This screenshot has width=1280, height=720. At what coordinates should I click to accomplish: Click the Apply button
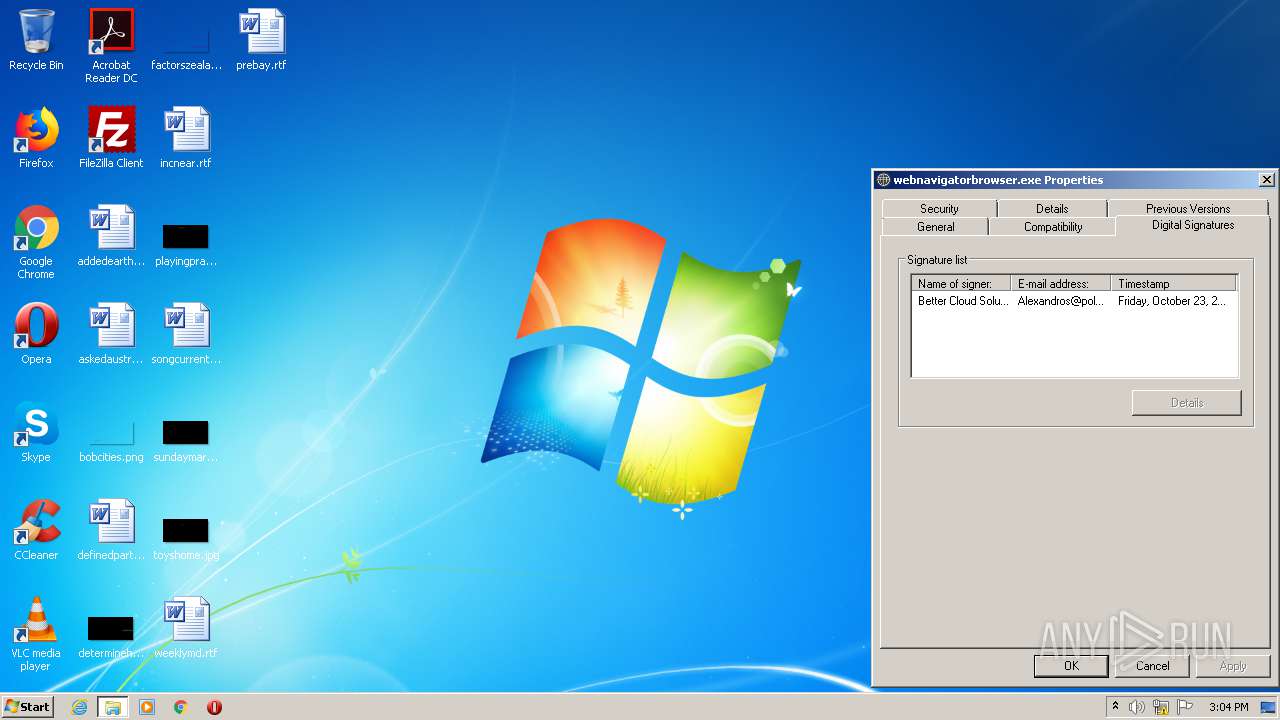click(1233, 666)
